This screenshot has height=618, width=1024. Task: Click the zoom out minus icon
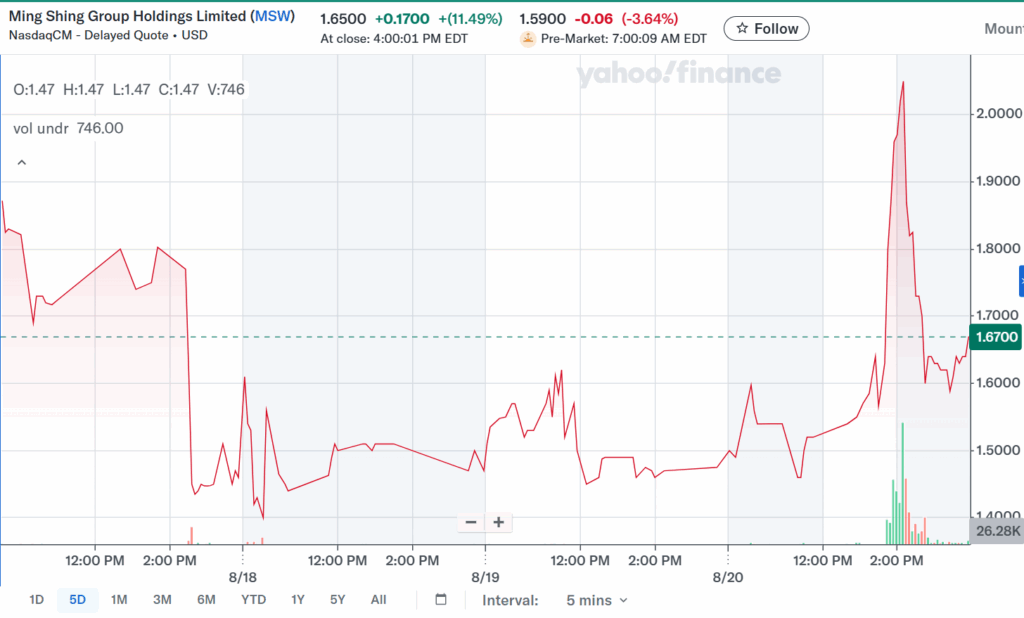pos(470,522)
